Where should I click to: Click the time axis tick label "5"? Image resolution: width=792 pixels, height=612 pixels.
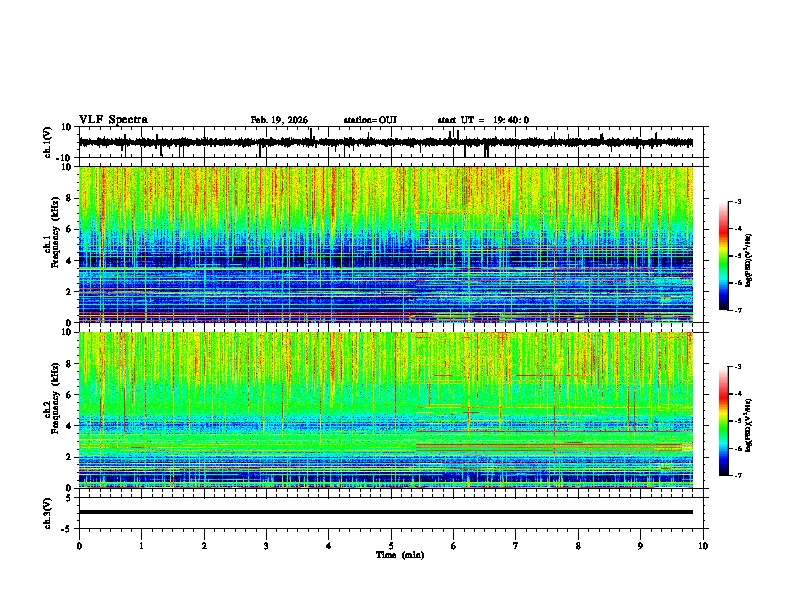[x=391, y=546]
